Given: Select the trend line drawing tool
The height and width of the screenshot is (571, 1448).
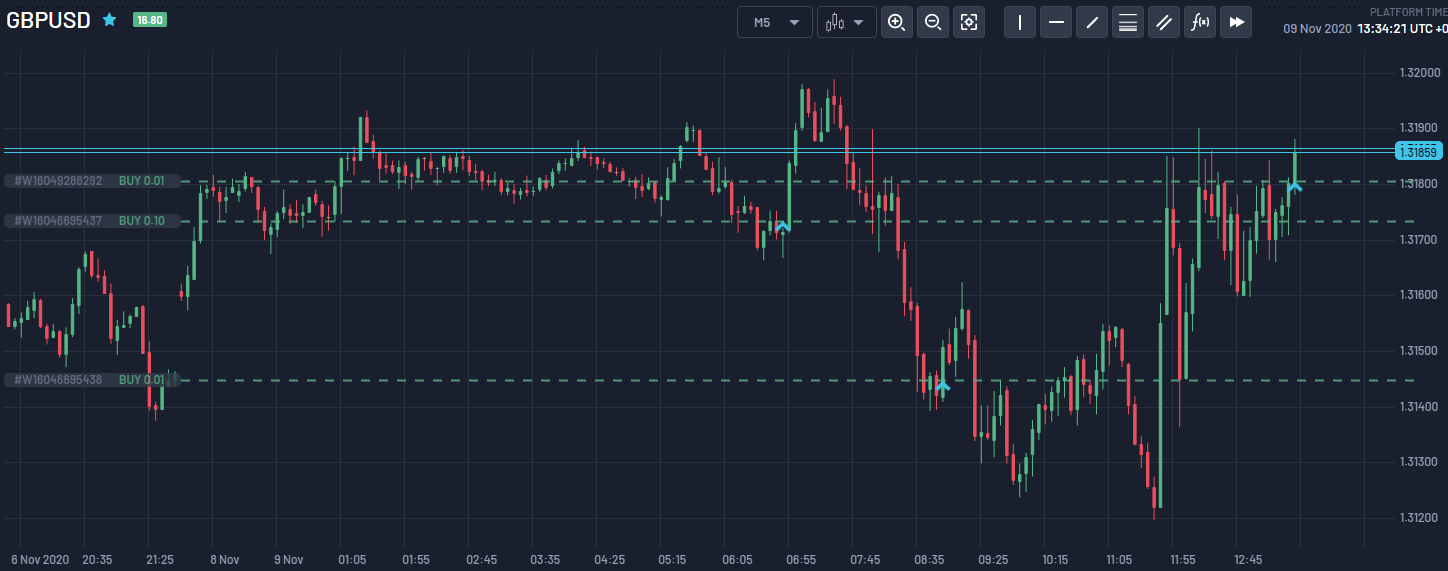Looking at the screenshot, I should point(1092,22).
